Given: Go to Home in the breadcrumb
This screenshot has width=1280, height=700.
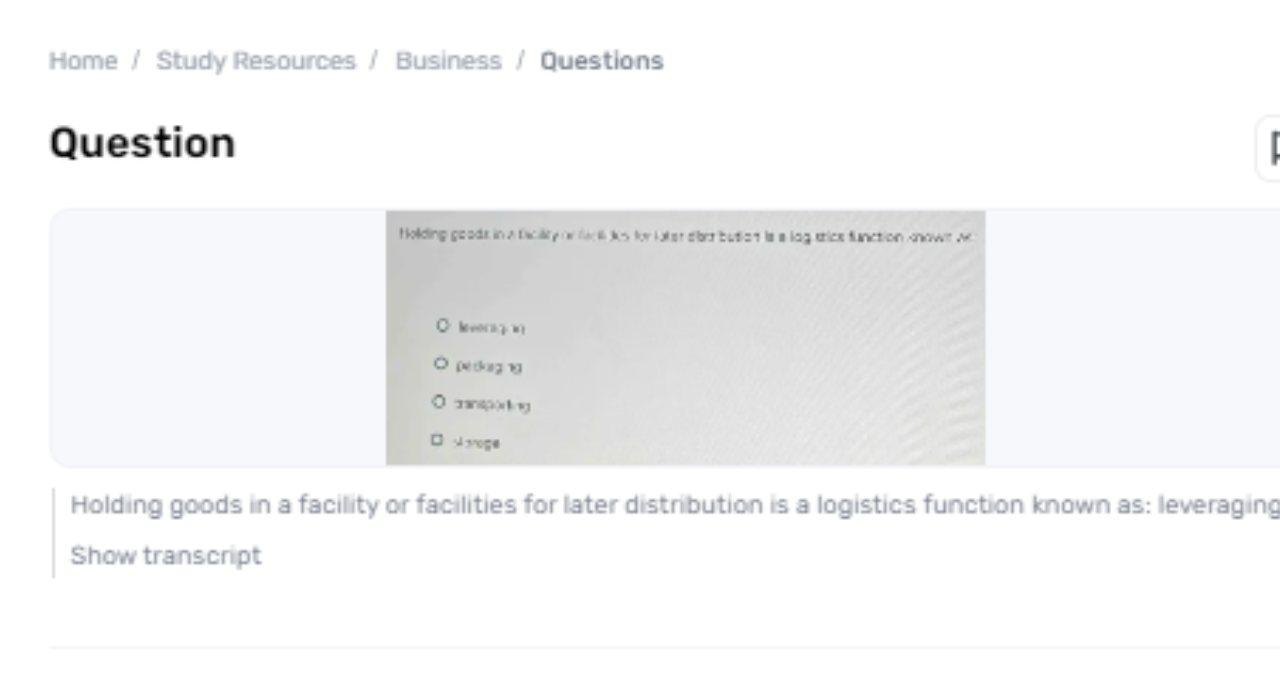Looking at the screenshot, I should [83, 61].
